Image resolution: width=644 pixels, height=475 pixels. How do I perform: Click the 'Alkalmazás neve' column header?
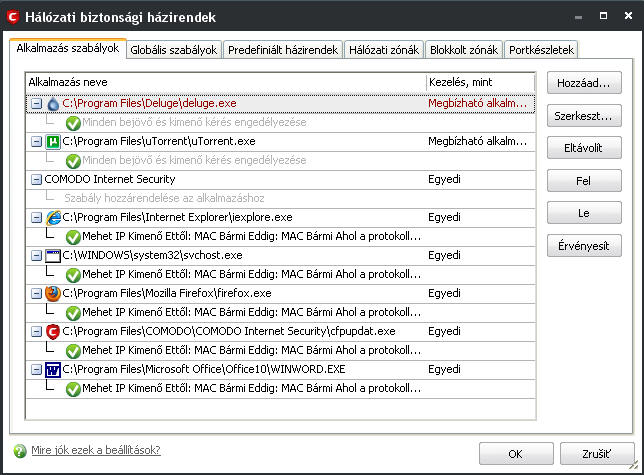[226, 83]
